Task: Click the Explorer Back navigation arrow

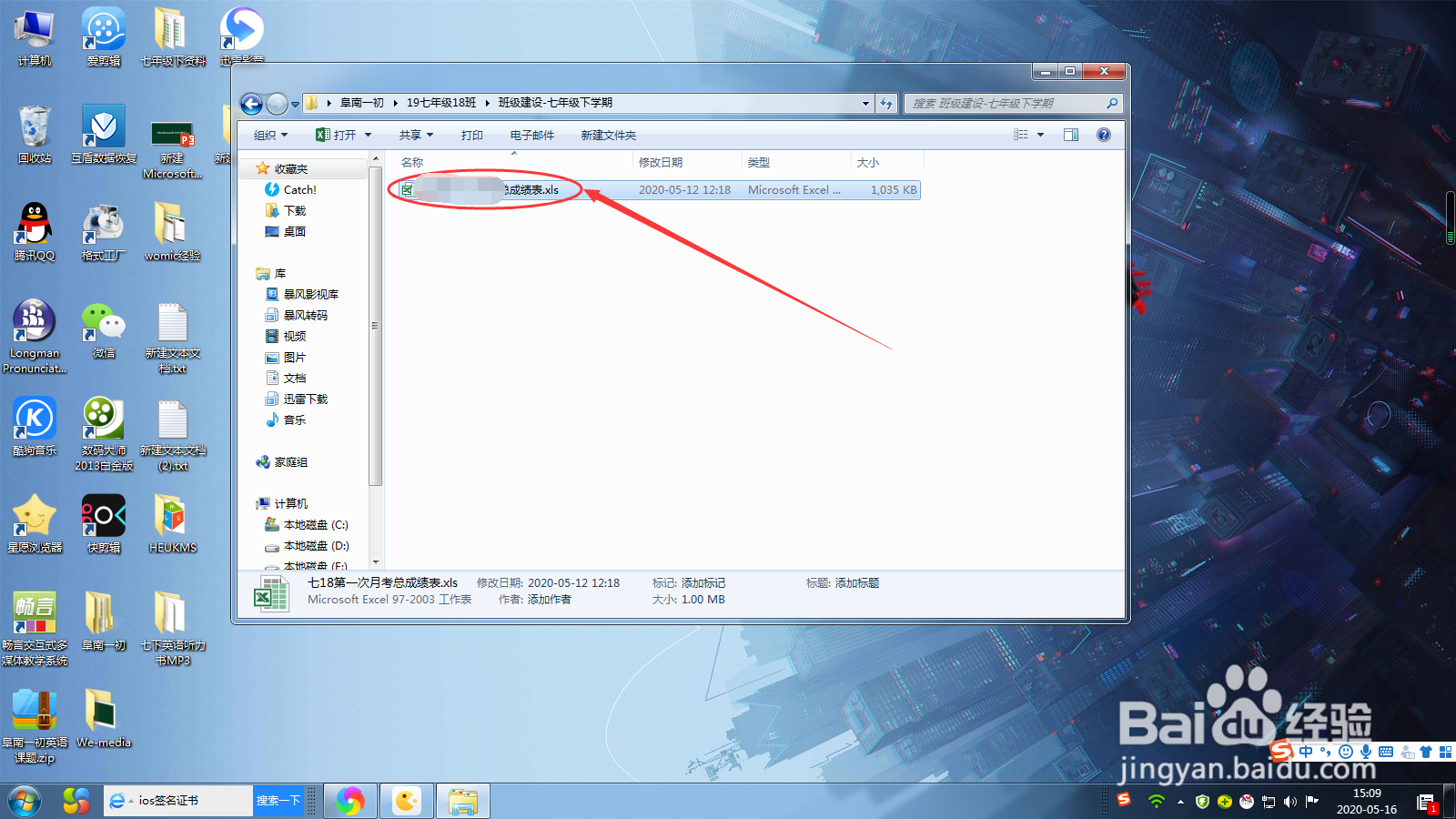Action: click(x=252, y=104)
